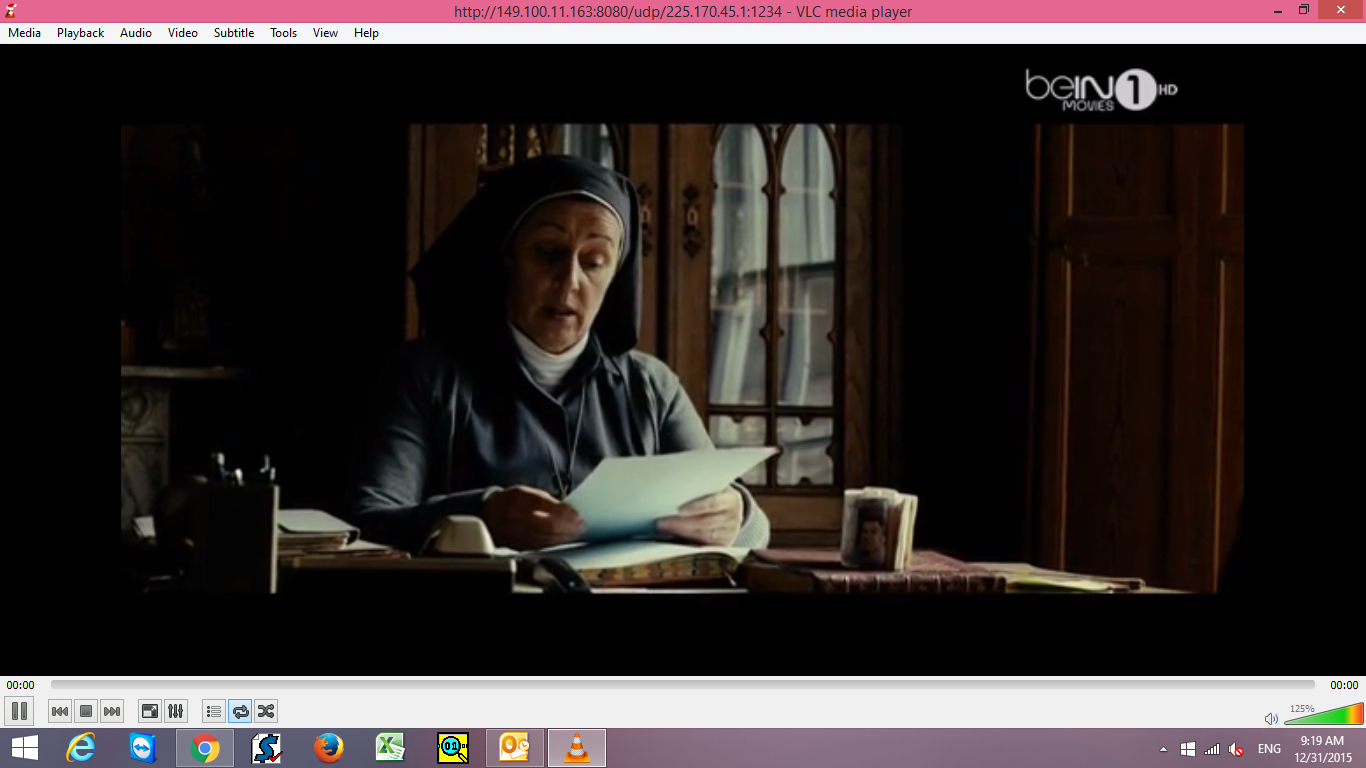The width and height of the screenshot is (1366, 768).
Task: Open the Help menu
Action: click(367, 33)
